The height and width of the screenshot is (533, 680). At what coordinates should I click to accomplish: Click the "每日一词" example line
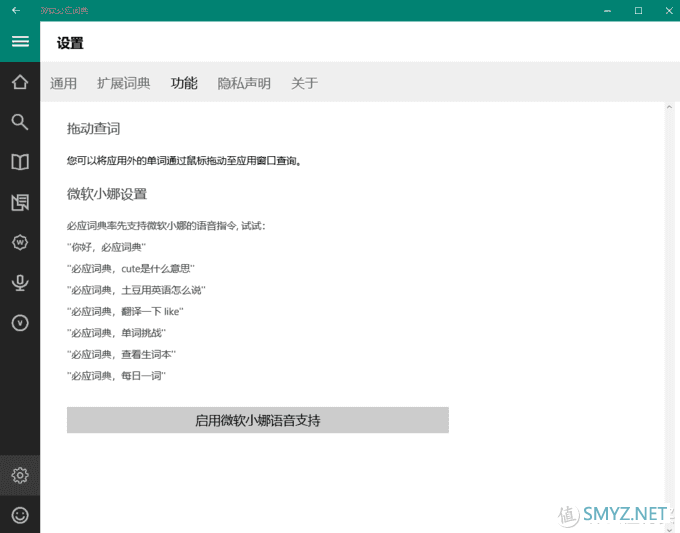click(x=116, y=376)
